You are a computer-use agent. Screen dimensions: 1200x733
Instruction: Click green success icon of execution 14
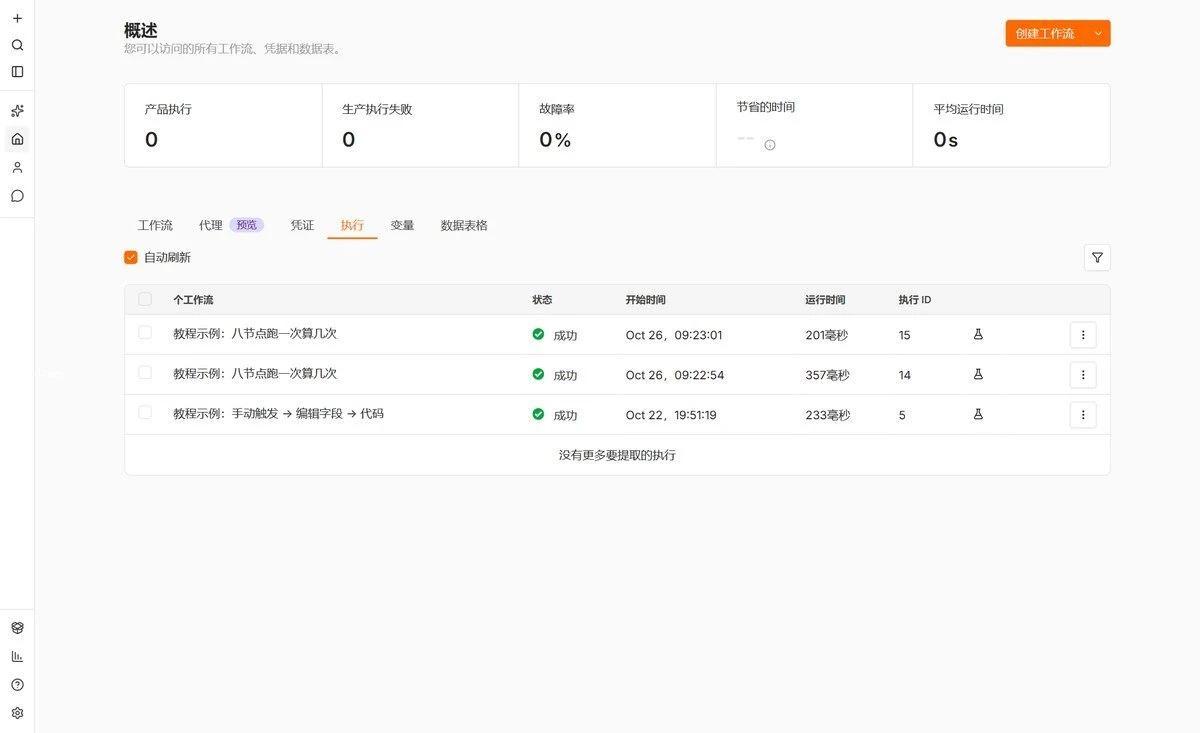coord(538,374)
